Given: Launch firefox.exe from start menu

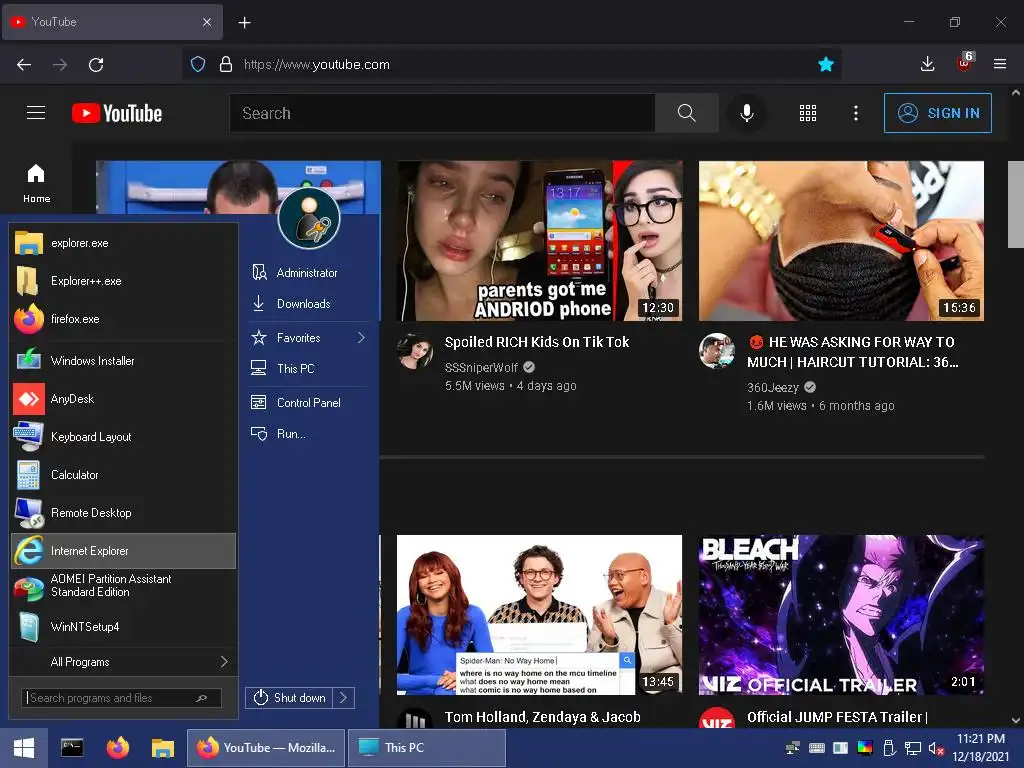Looking at the screenshot, I should (x=124, y=319).
